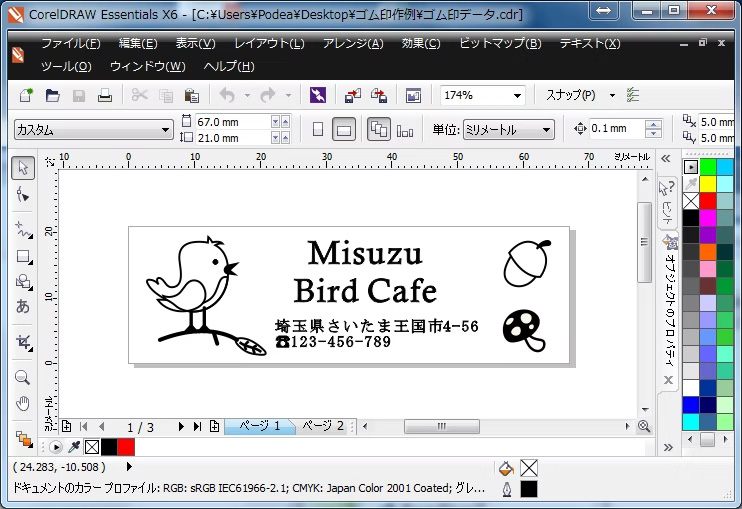Screen dimensions: 742x509
Task: Select the Pan hand tool
Action: click(x=23, y=404)
